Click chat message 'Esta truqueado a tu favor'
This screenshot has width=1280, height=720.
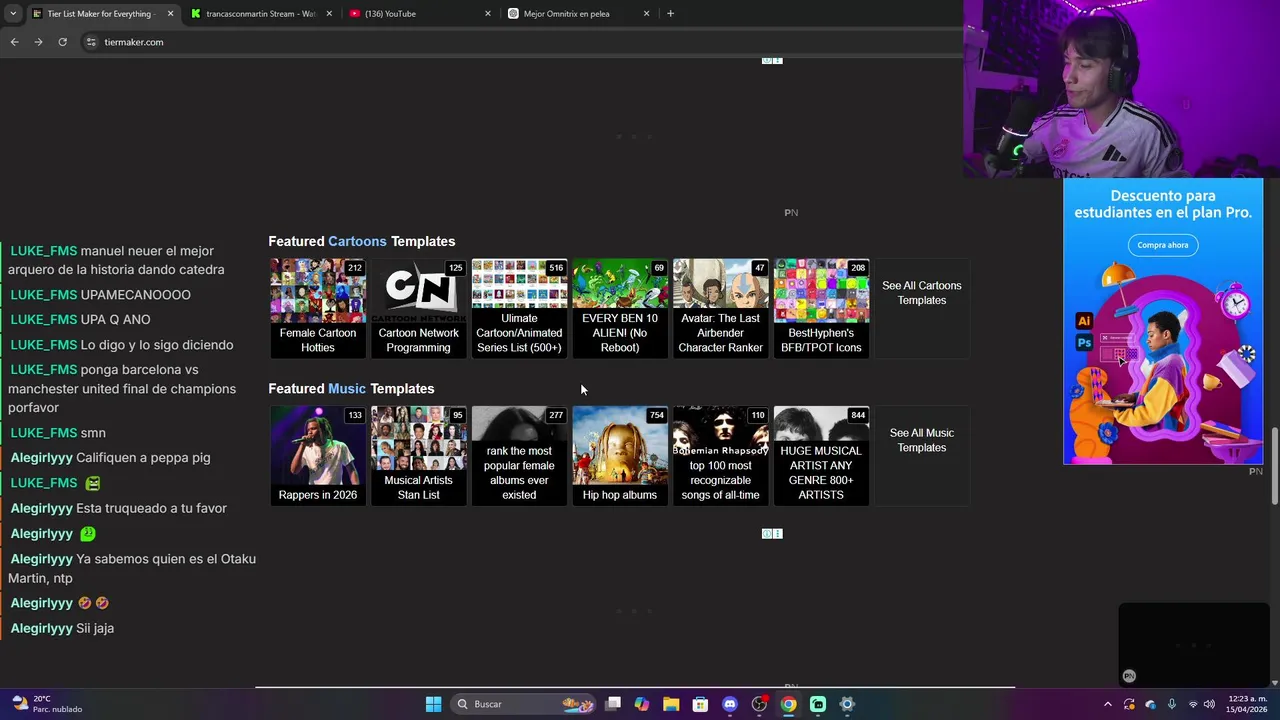click(x=151, y=508)
